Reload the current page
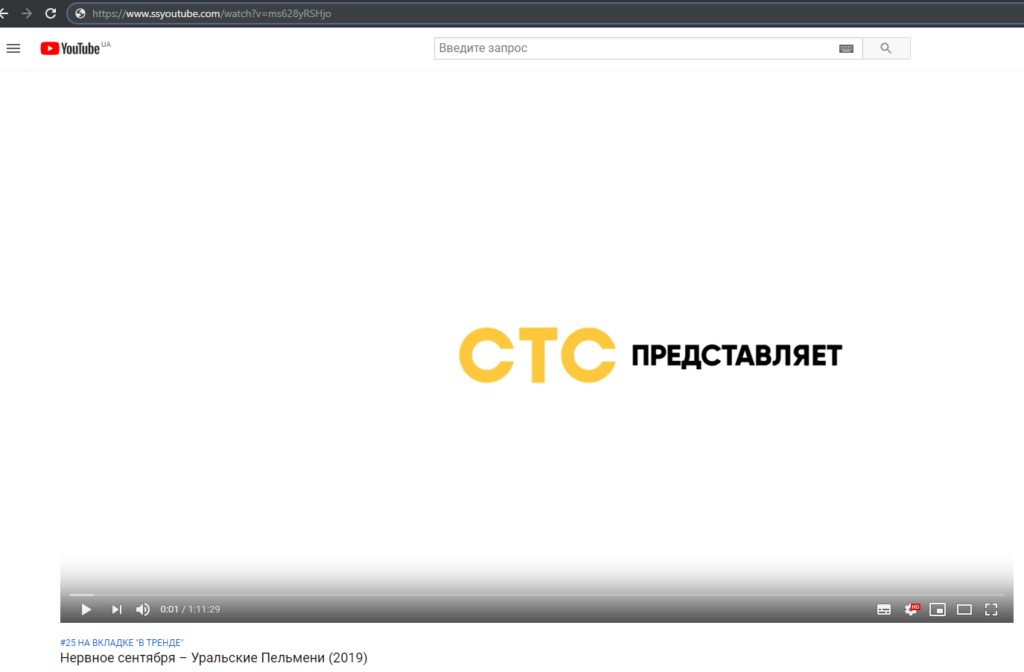Screen dimensions: 1024x672 click(50, 13)
